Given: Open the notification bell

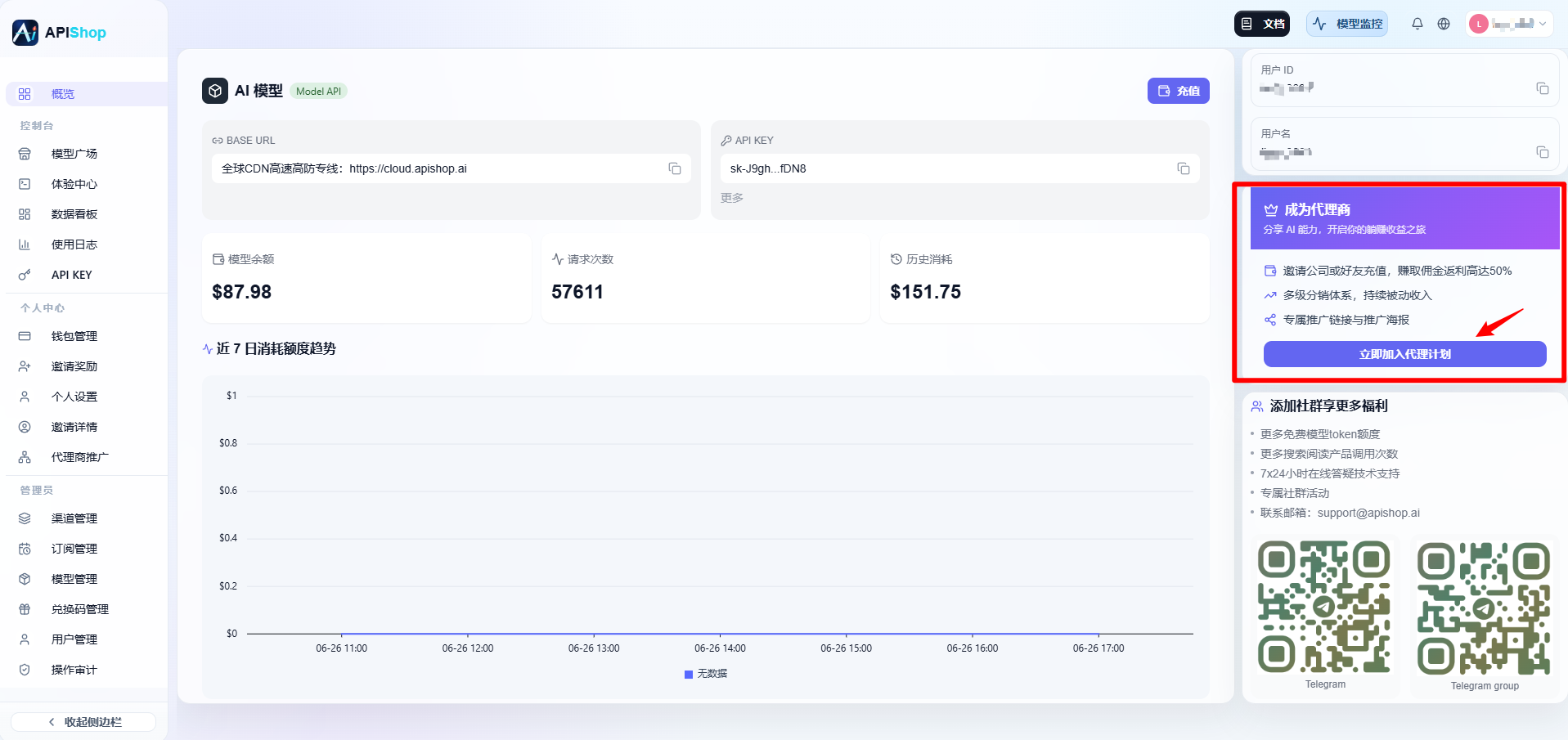Looking at the screenshot, I should pos(1417,24).
